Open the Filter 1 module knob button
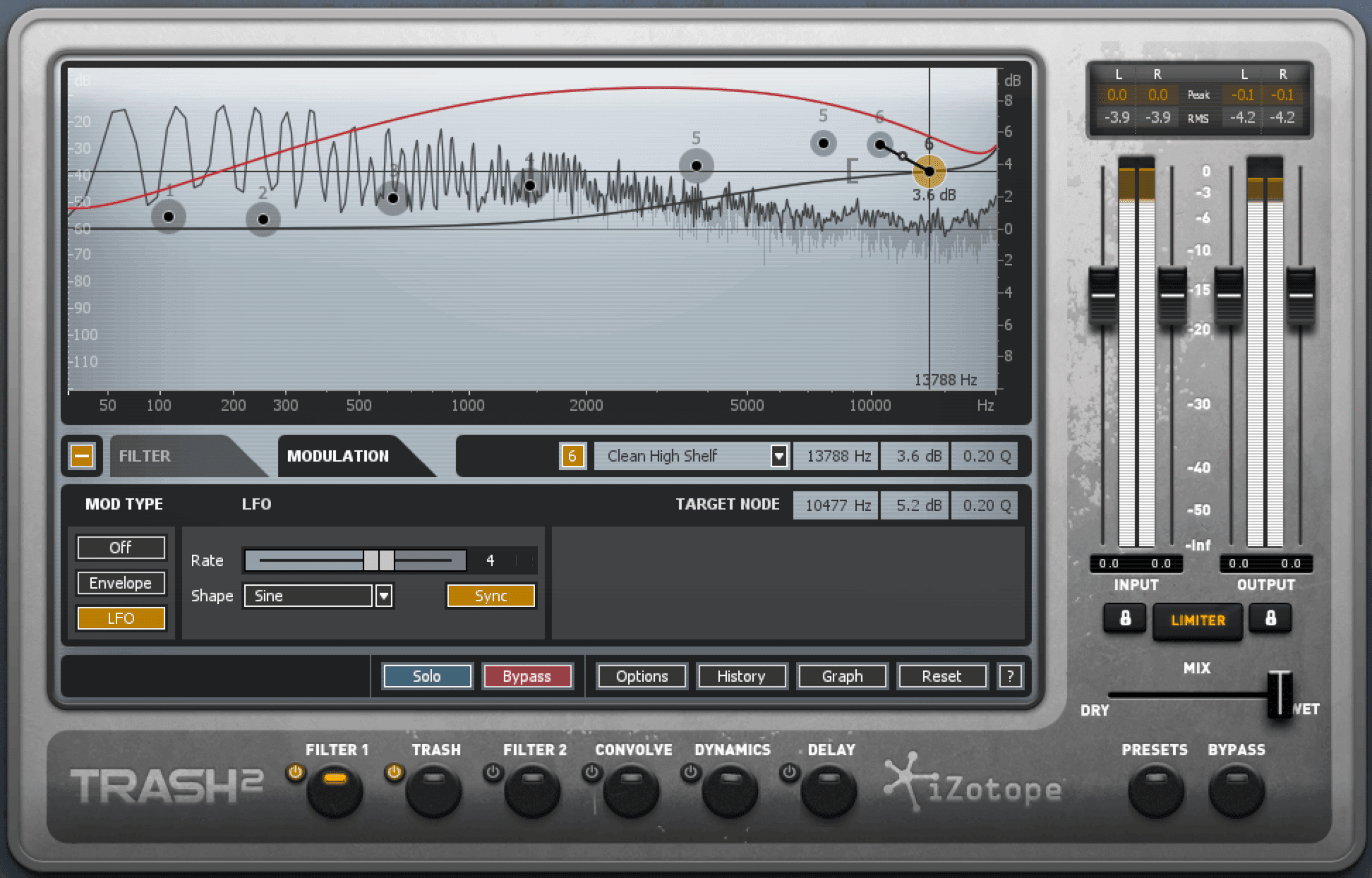Image resolution: width=1372 pixels, height=878 pixels. pyautogui.click(x=335, y=792)
